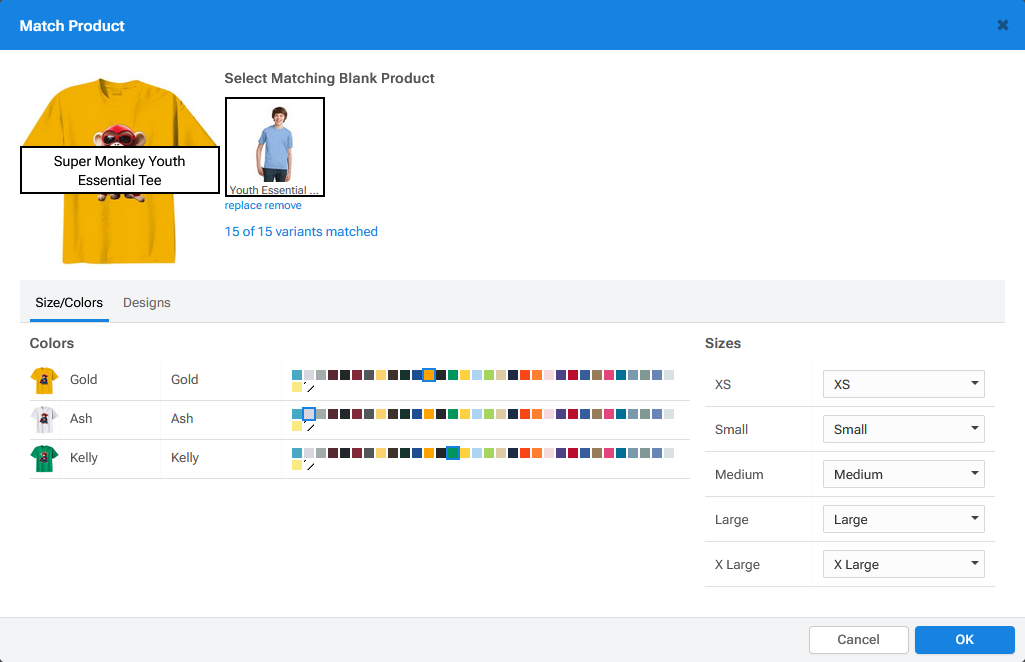The width and height of the screenshot is (1025, 662).
Task: Pick dark green swatch in Ash row
Action: [x=405, y=414]
